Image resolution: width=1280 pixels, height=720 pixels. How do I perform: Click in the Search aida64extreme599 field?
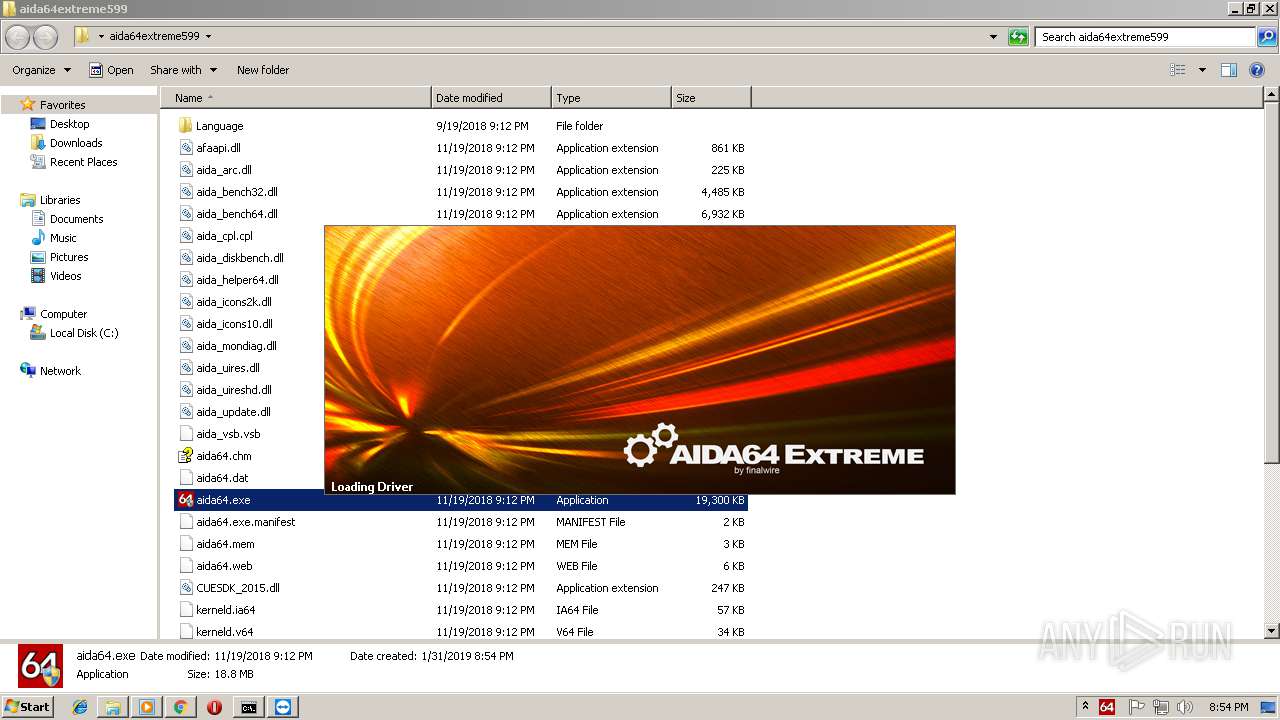(x=1145, y=37)
